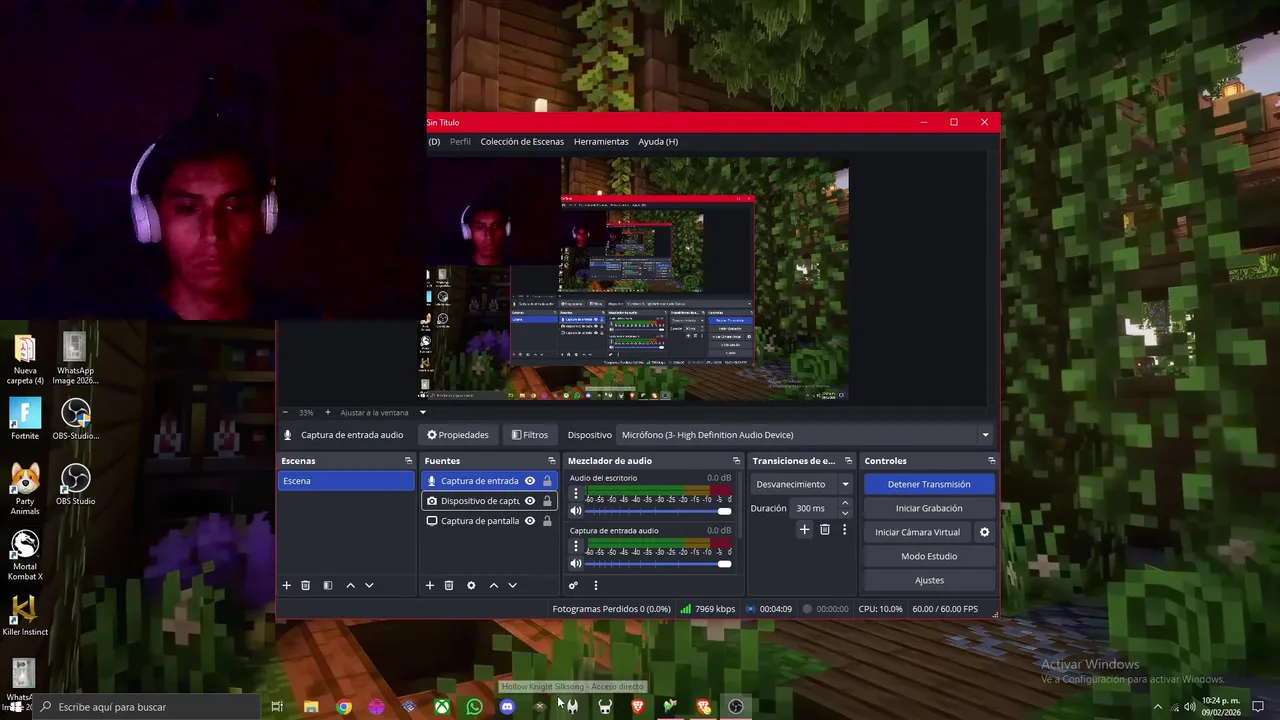Click Windows search box in taskbar
Viewport: 1280px width, 720px height.
pos(147,707)
